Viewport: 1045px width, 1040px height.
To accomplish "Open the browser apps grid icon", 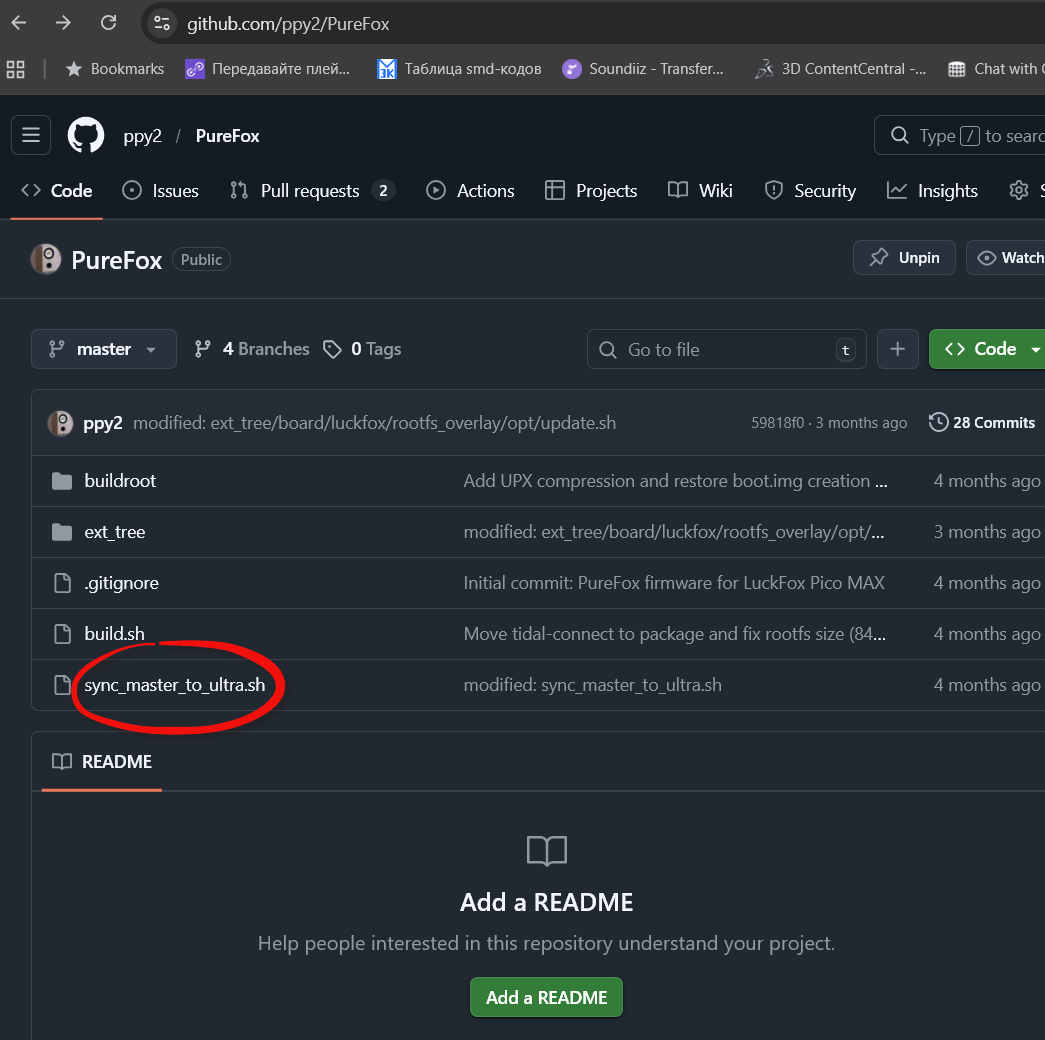I will tap(15, 69).
